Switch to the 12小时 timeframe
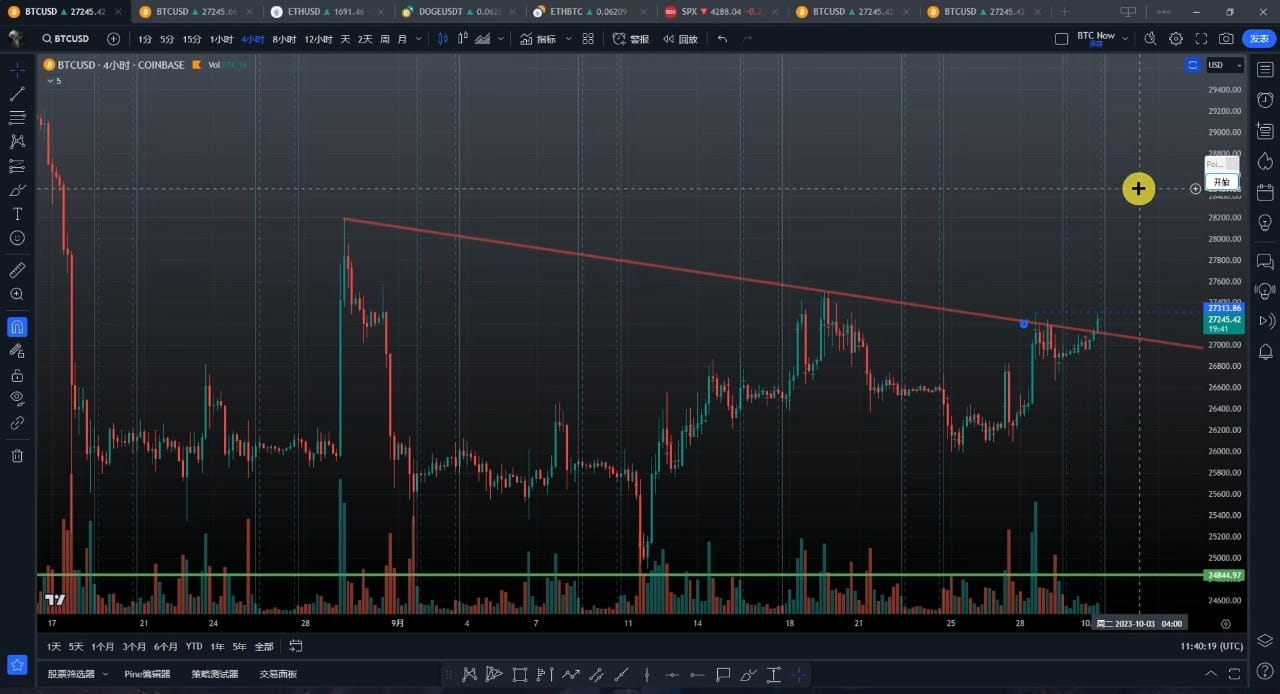The image size is (1280, 694). pos(318,39)
